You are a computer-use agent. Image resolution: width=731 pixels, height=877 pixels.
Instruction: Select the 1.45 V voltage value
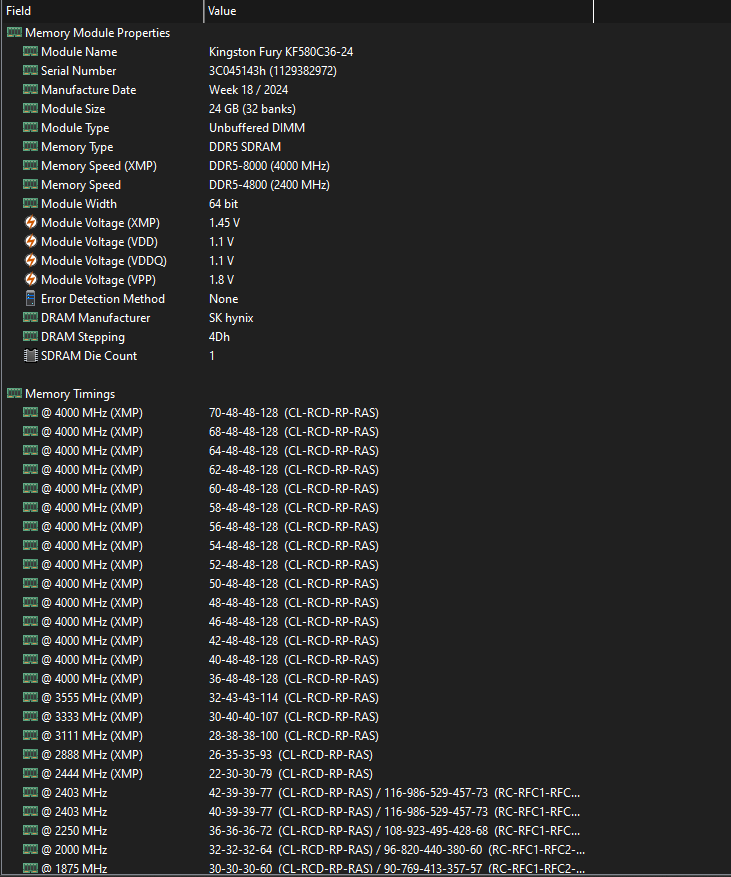coord(224,223)
